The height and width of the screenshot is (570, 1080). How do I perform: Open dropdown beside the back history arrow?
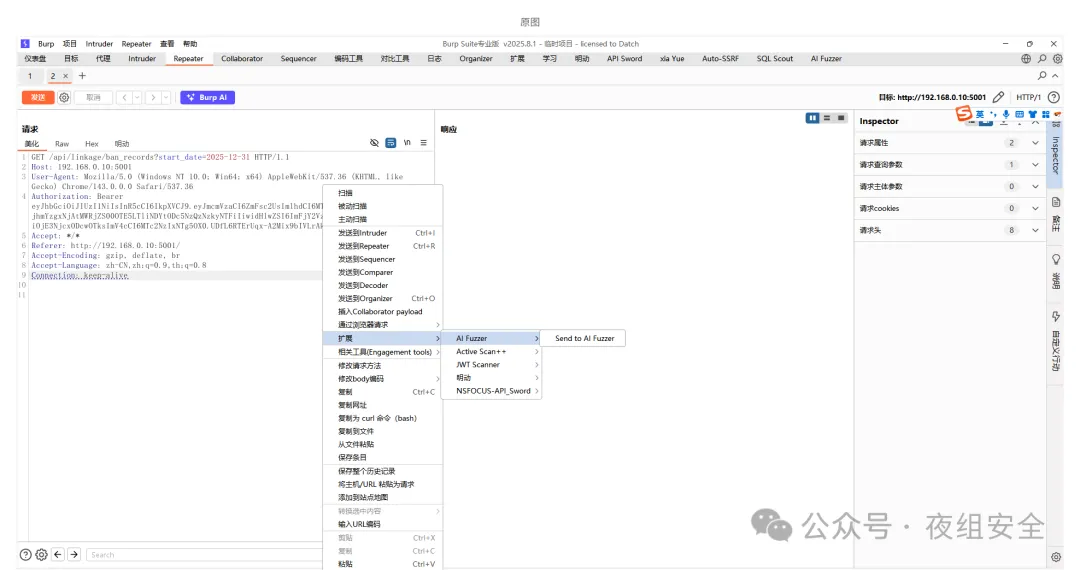137,97
